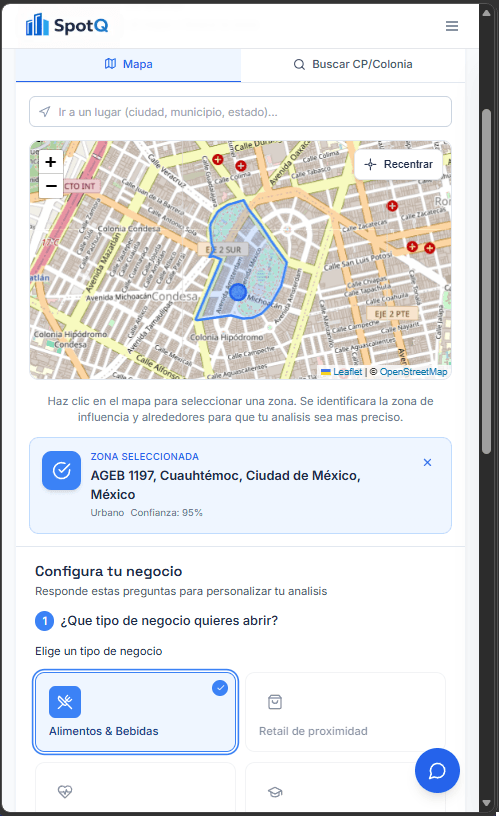The width and height of the screenshot is (499, 816).
Task: Click the fork and knife icon
Action: click(65, 702)
